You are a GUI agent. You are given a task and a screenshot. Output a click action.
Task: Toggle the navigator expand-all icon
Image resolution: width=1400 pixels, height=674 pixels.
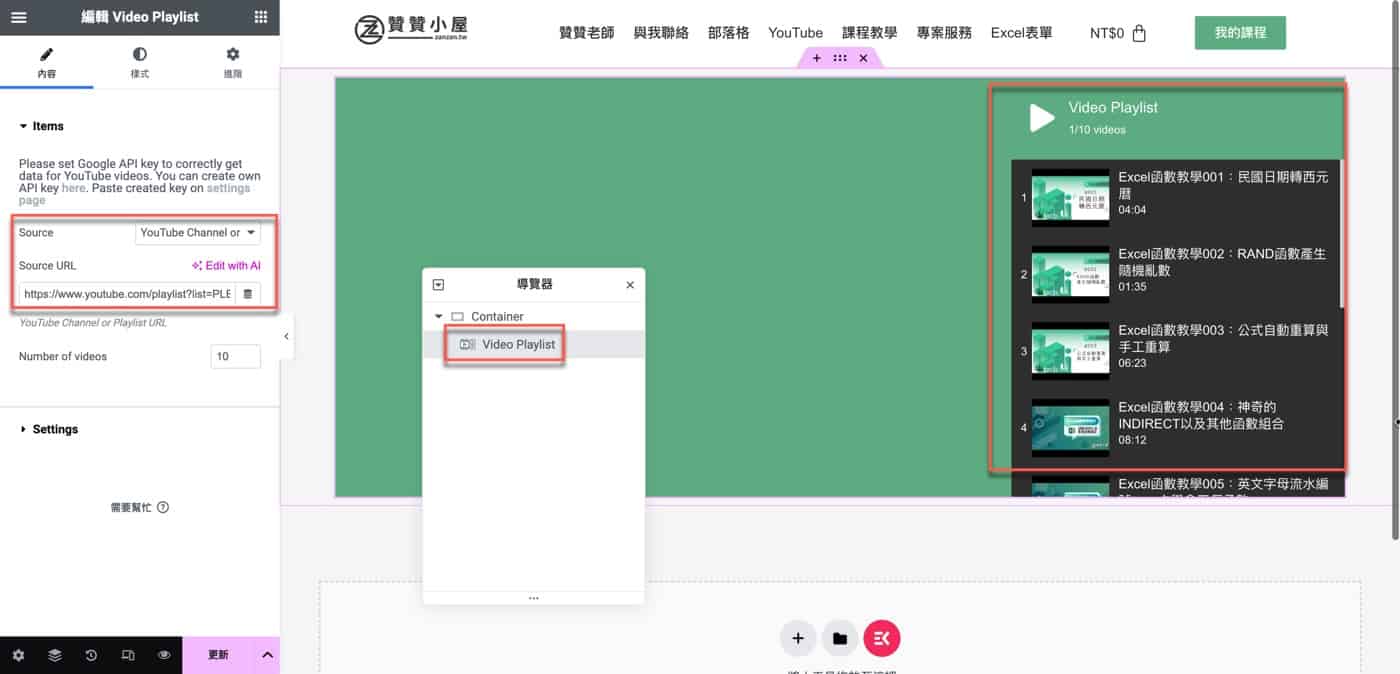pyautogui.click(x=438, y=285)
